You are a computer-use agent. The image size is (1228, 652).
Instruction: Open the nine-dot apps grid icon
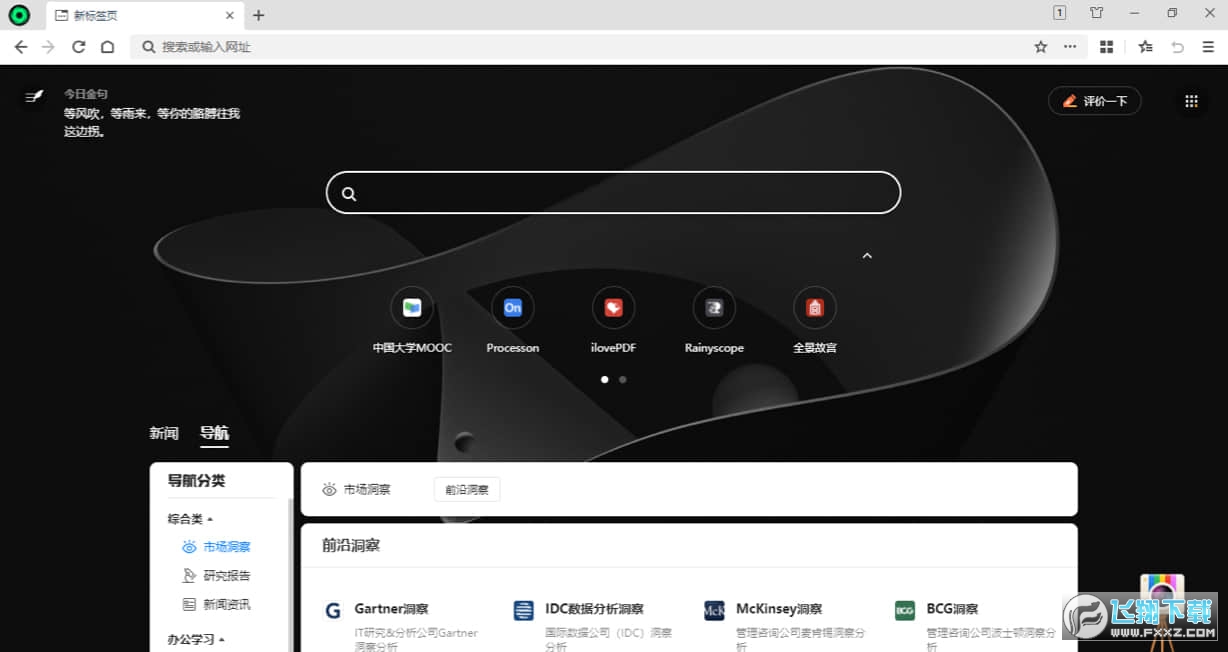point(1191,101)
